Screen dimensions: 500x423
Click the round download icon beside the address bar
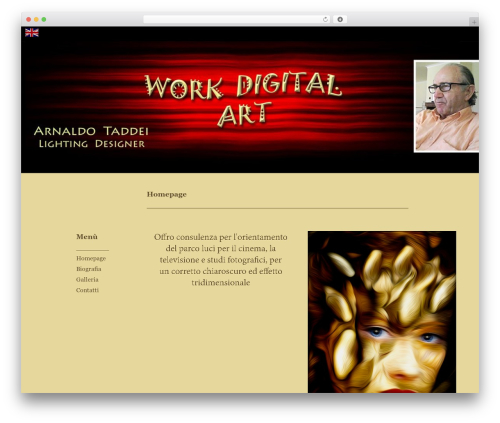point(340,19)
